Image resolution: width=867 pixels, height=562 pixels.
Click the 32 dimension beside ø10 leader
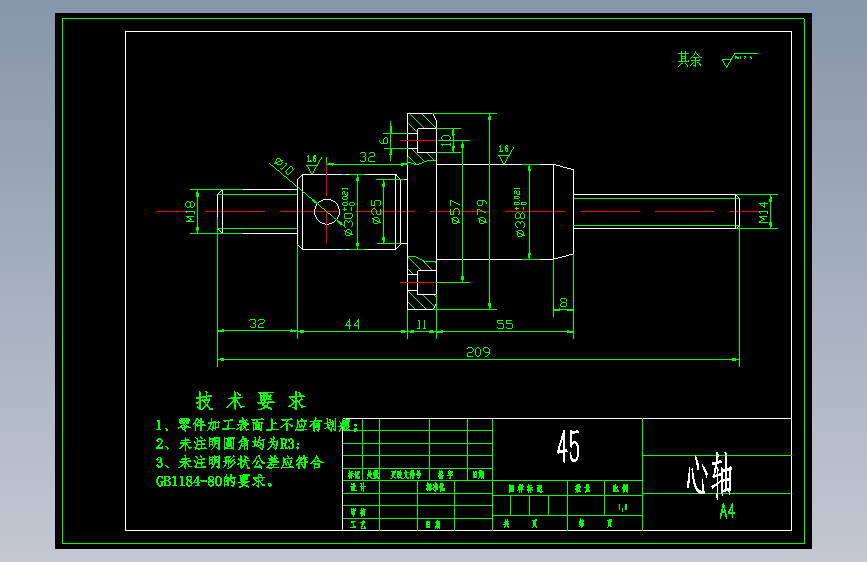[x=368, y=157]
